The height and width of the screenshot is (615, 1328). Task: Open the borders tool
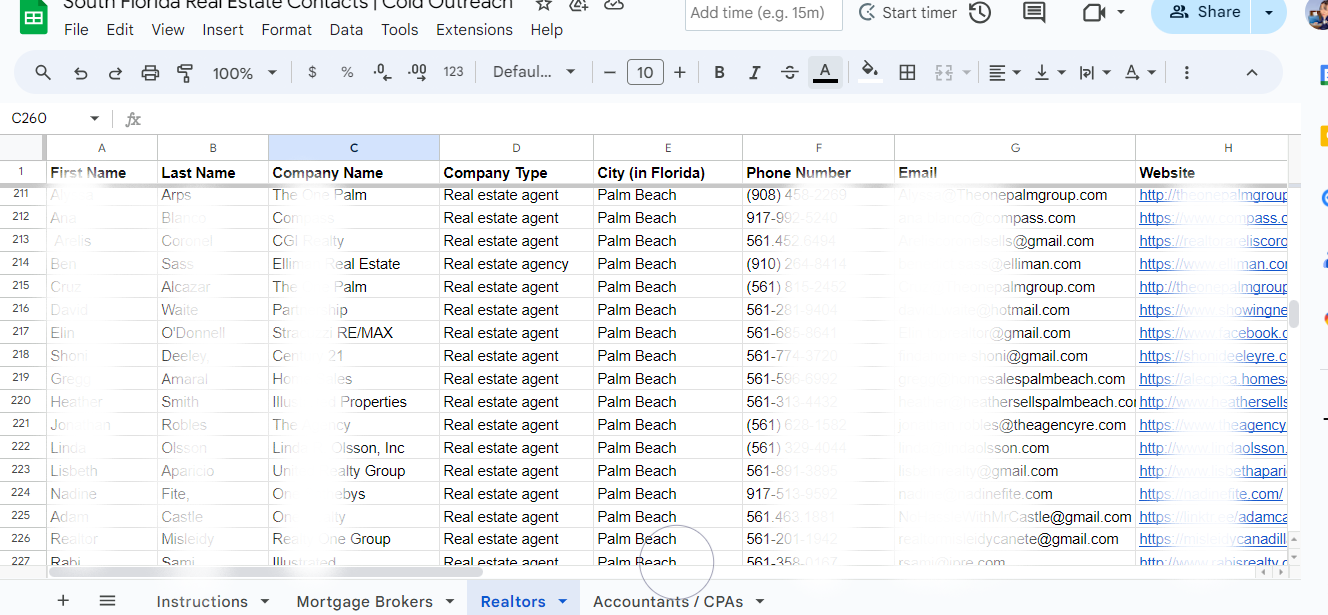[907, 72]
